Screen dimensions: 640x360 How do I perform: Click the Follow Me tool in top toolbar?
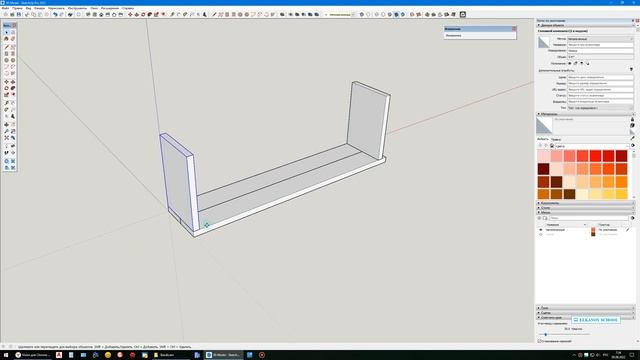[150, 14]
